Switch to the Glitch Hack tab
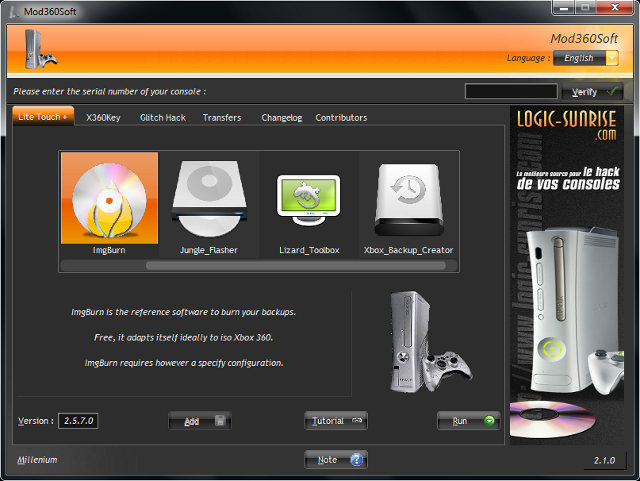The height and width of the screenshot is (481, 640). pyautogui.click(x=163, y=118)
